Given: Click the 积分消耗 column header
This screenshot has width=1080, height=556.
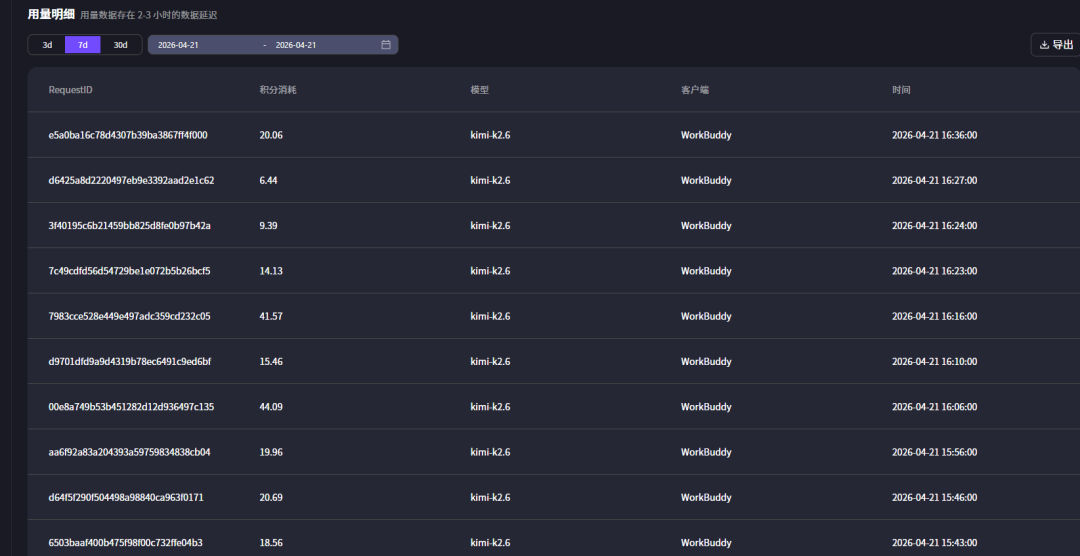Looking at the screenshot, I should 278,90.
